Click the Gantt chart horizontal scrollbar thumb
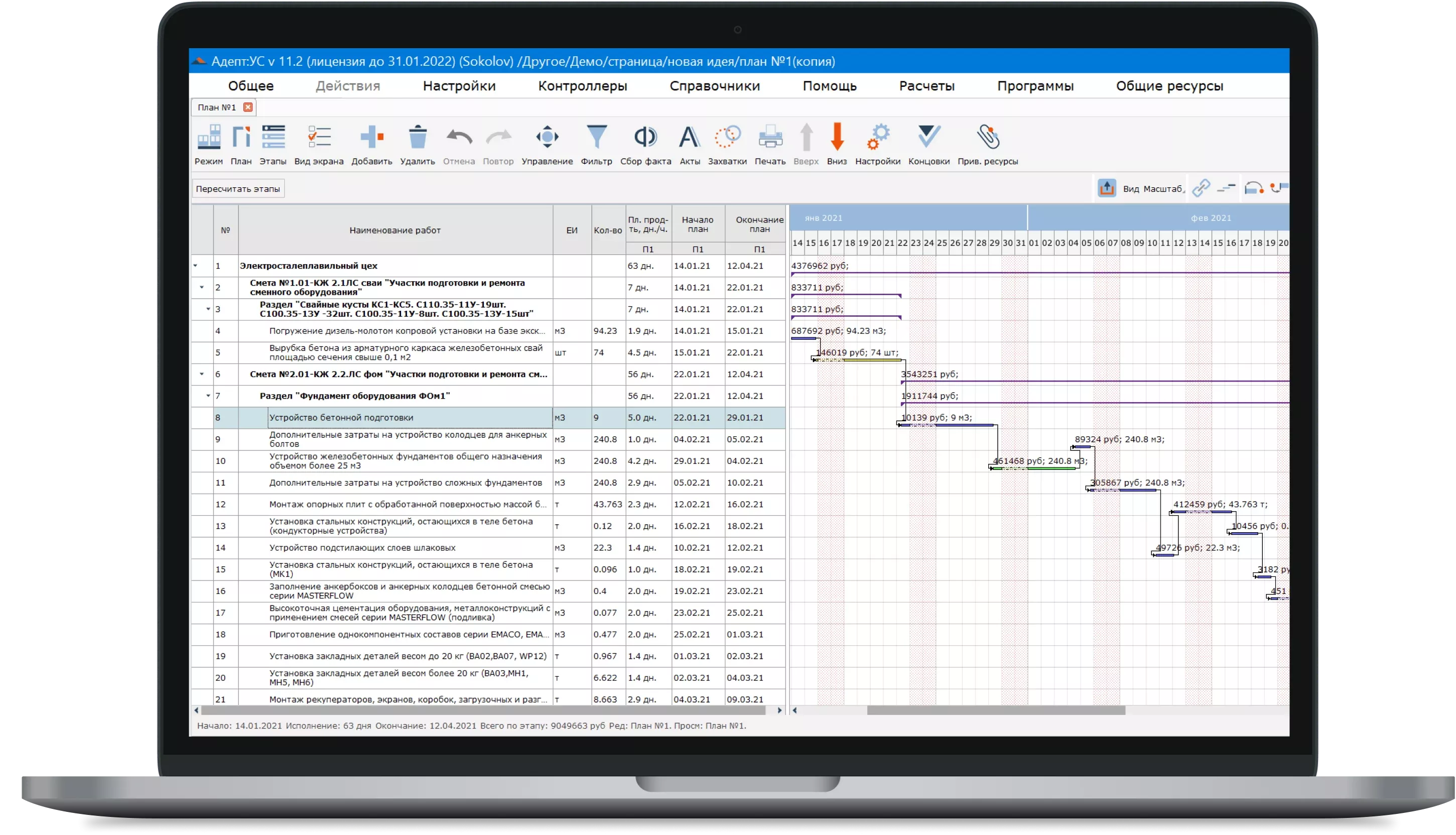 (996, 710)
